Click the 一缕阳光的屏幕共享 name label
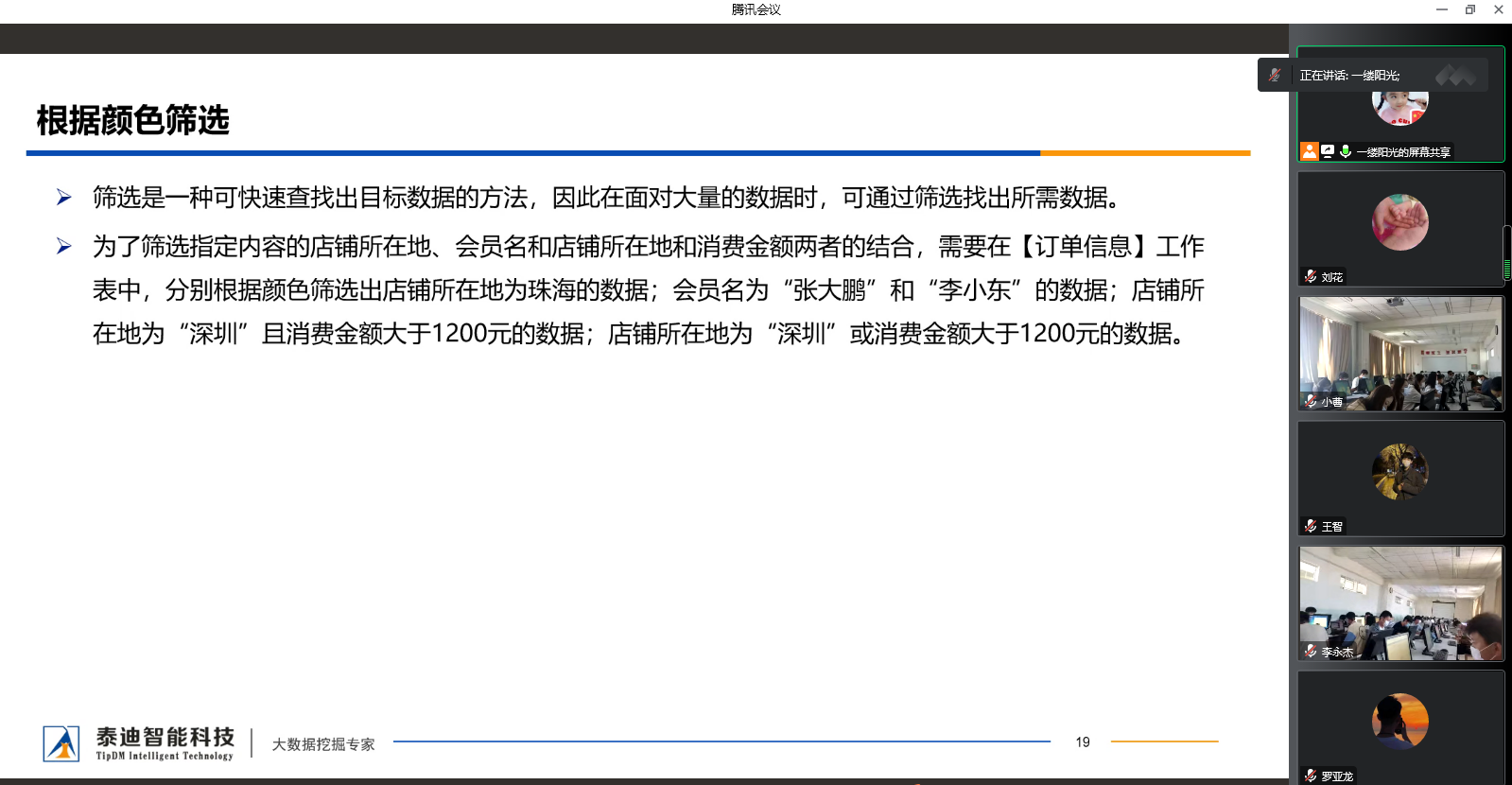Image resolution: width=1512 pixels, height=785 pixels. 1403,152
